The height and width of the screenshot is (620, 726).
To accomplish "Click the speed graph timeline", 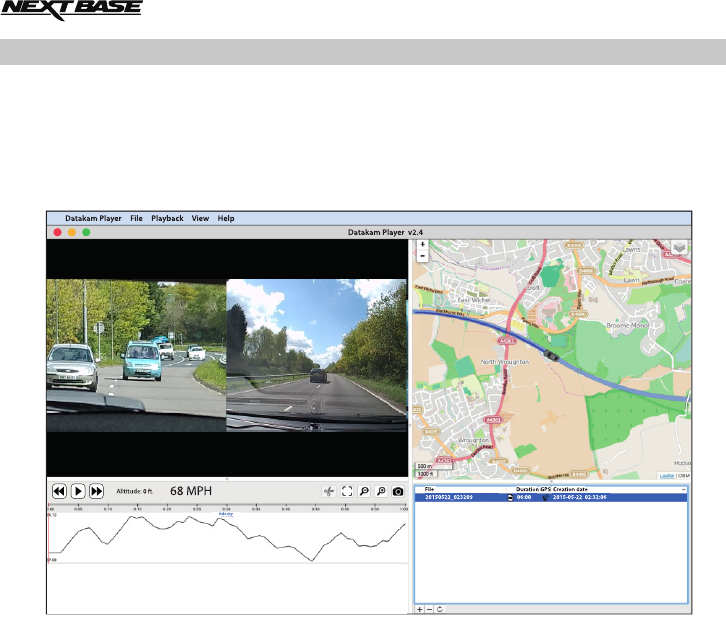I will (228, 540).
